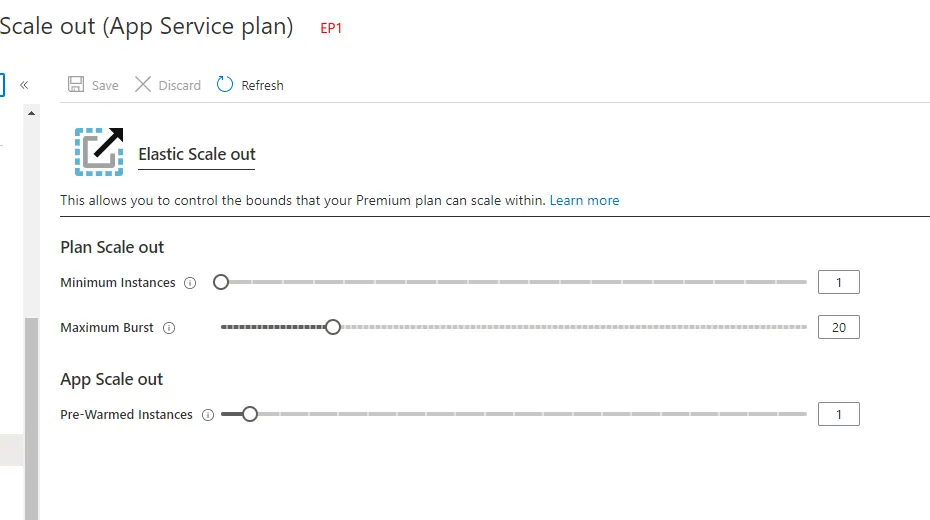Click the EP1 plan tier label

[x=331, y=29]
